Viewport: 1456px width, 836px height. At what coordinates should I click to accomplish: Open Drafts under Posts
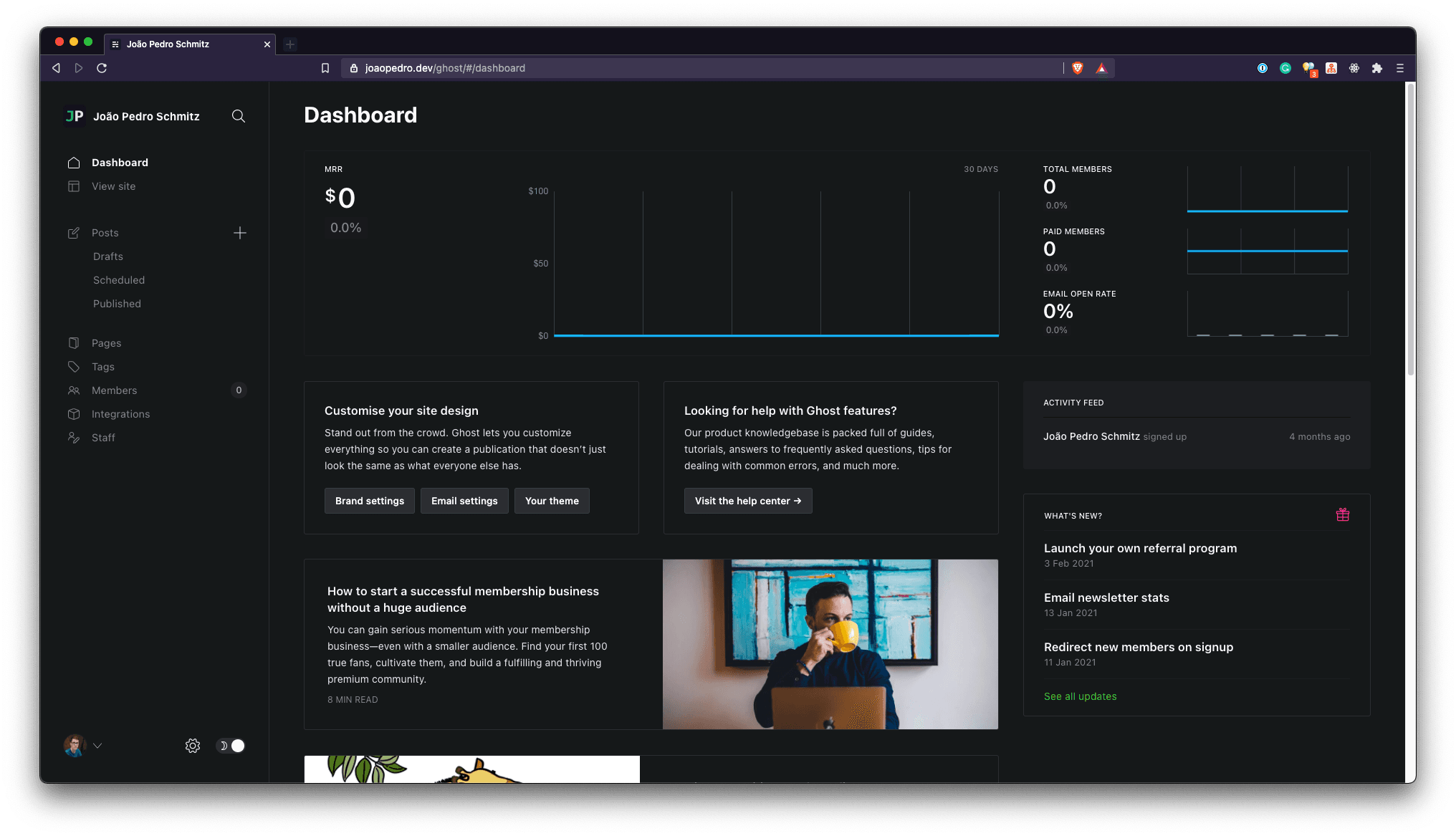[107, 256]
